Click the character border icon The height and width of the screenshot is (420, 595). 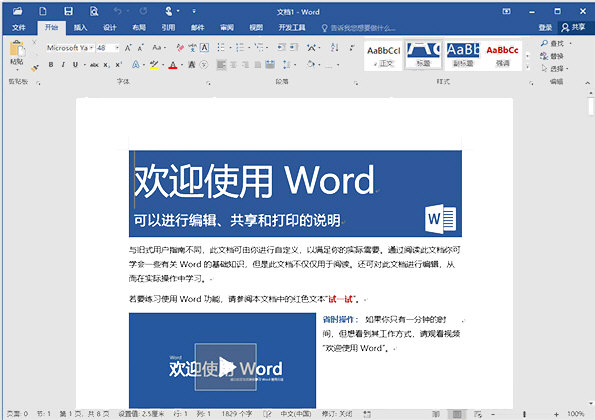click(205, 47)
